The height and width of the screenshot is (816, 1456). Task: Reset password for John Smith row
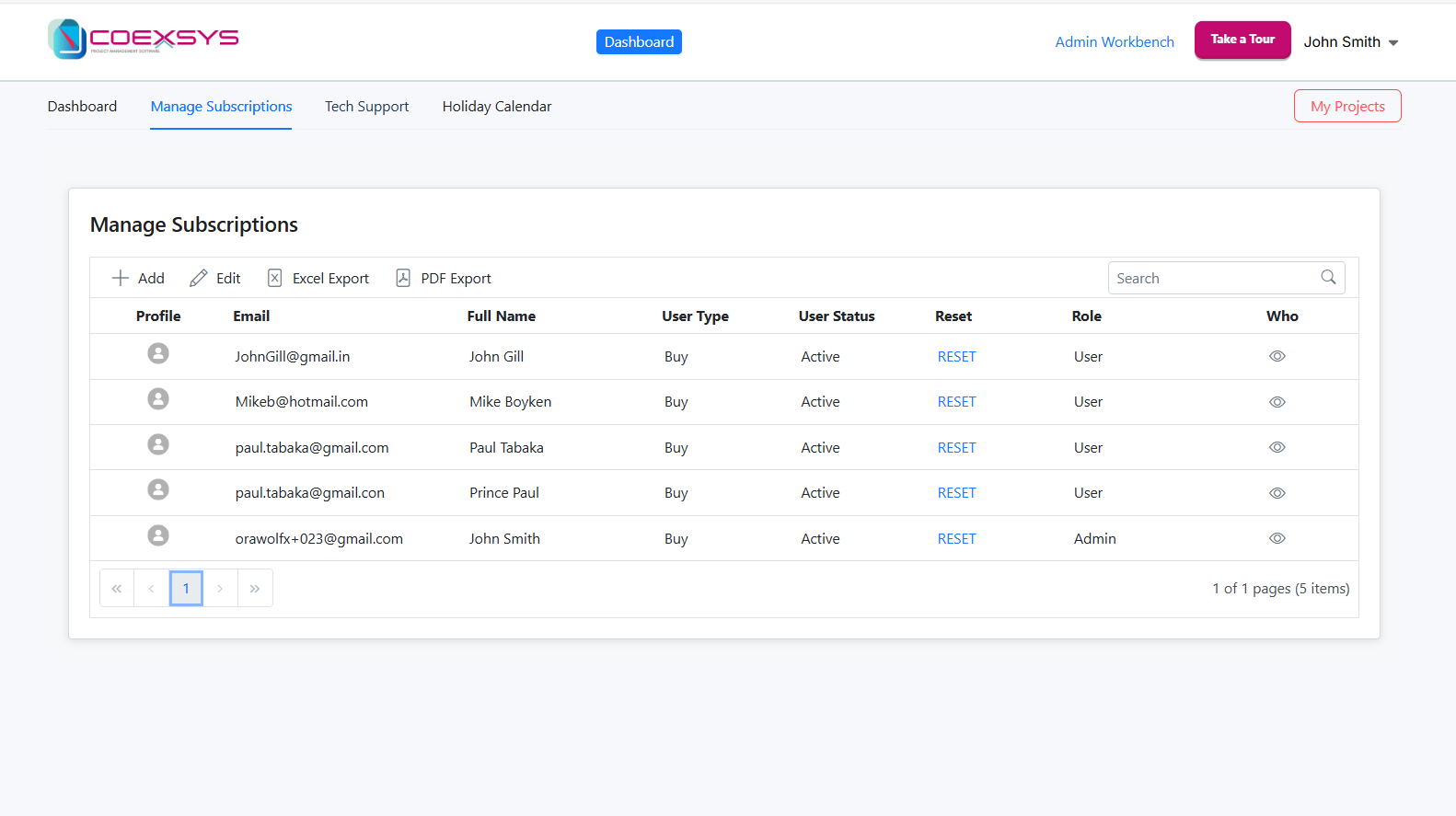[x=956, y=539]
